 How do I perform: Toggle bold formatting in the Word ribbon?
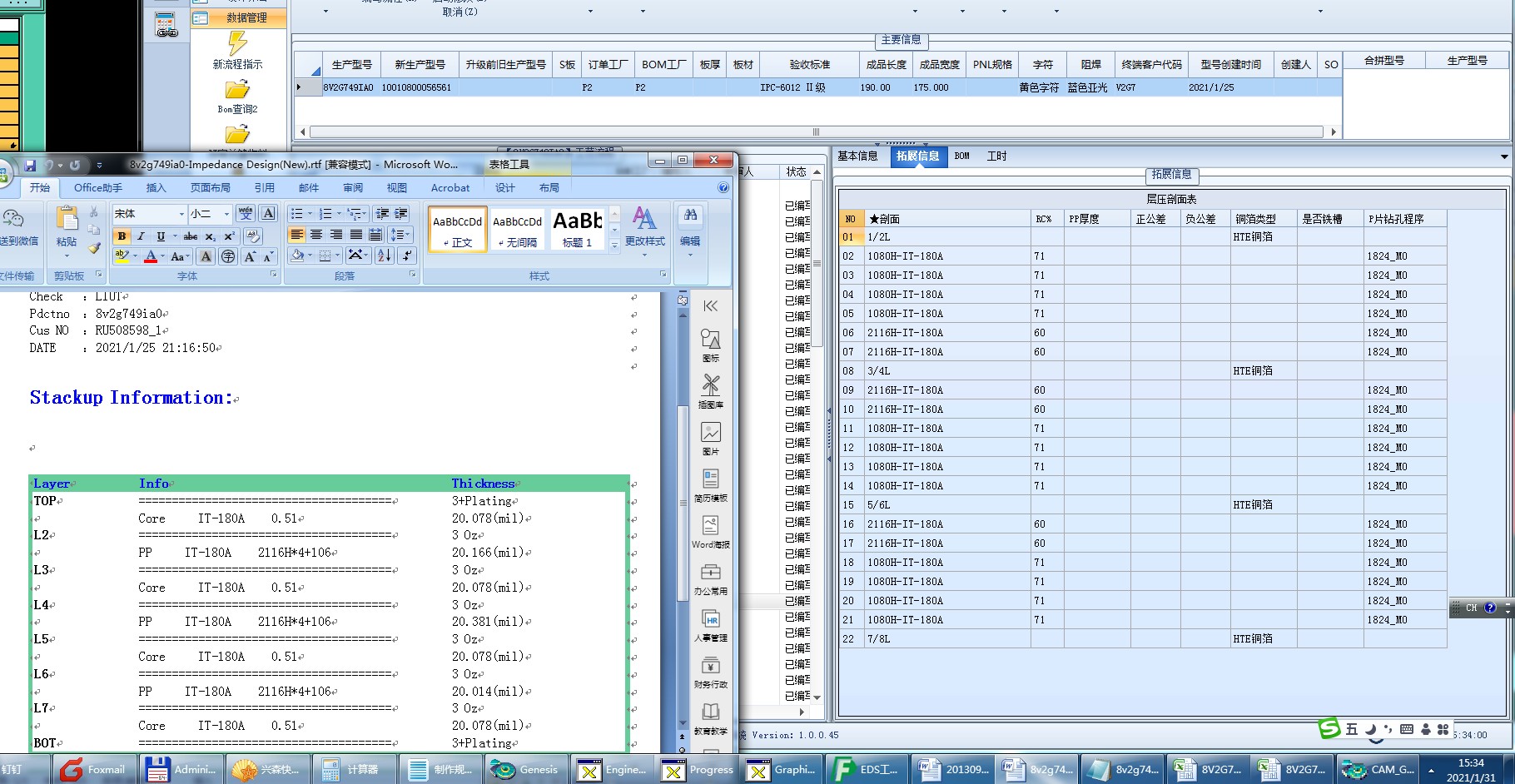tap(122, 236)
